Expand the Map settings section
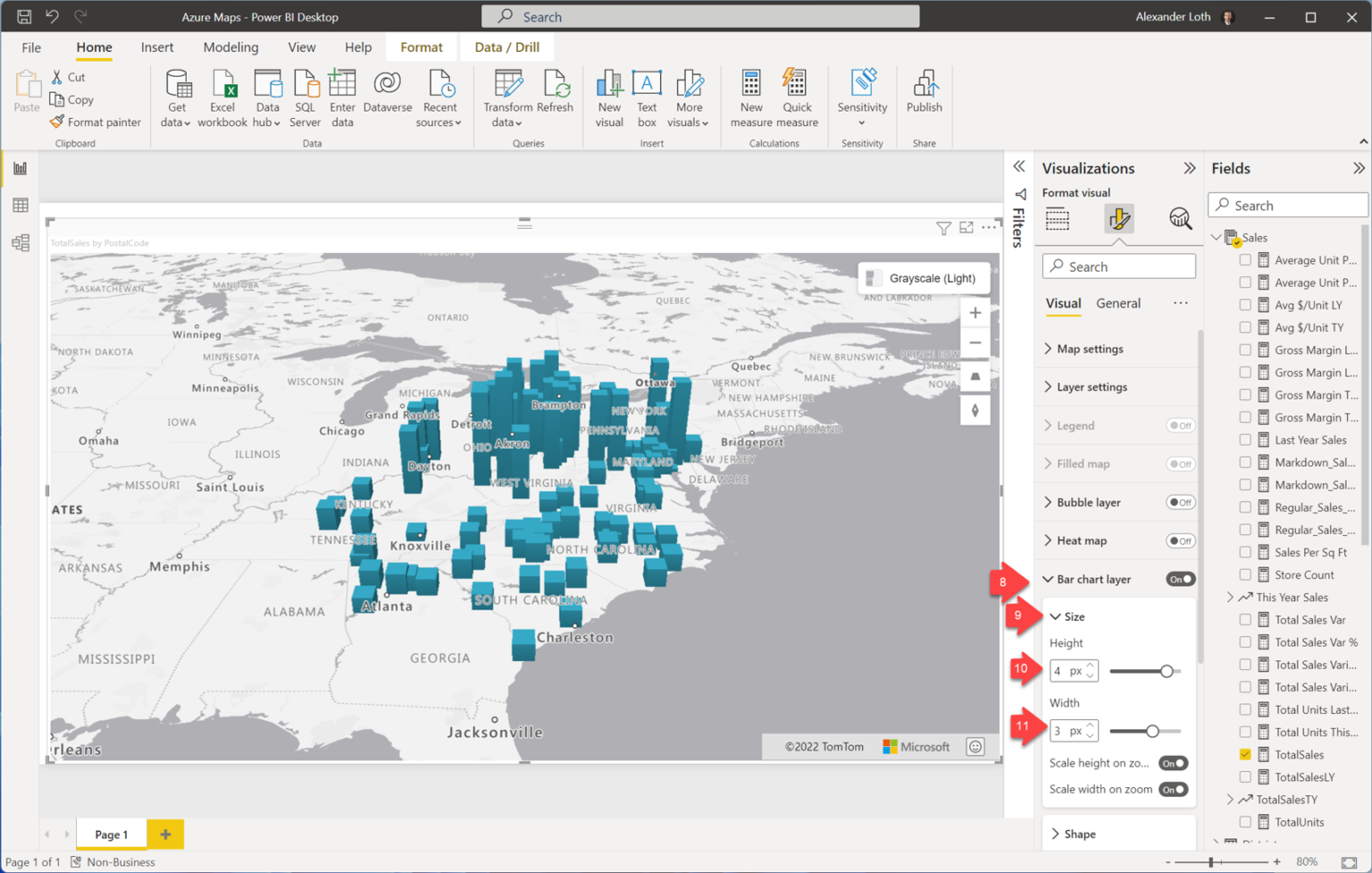 click(1090, 348)
